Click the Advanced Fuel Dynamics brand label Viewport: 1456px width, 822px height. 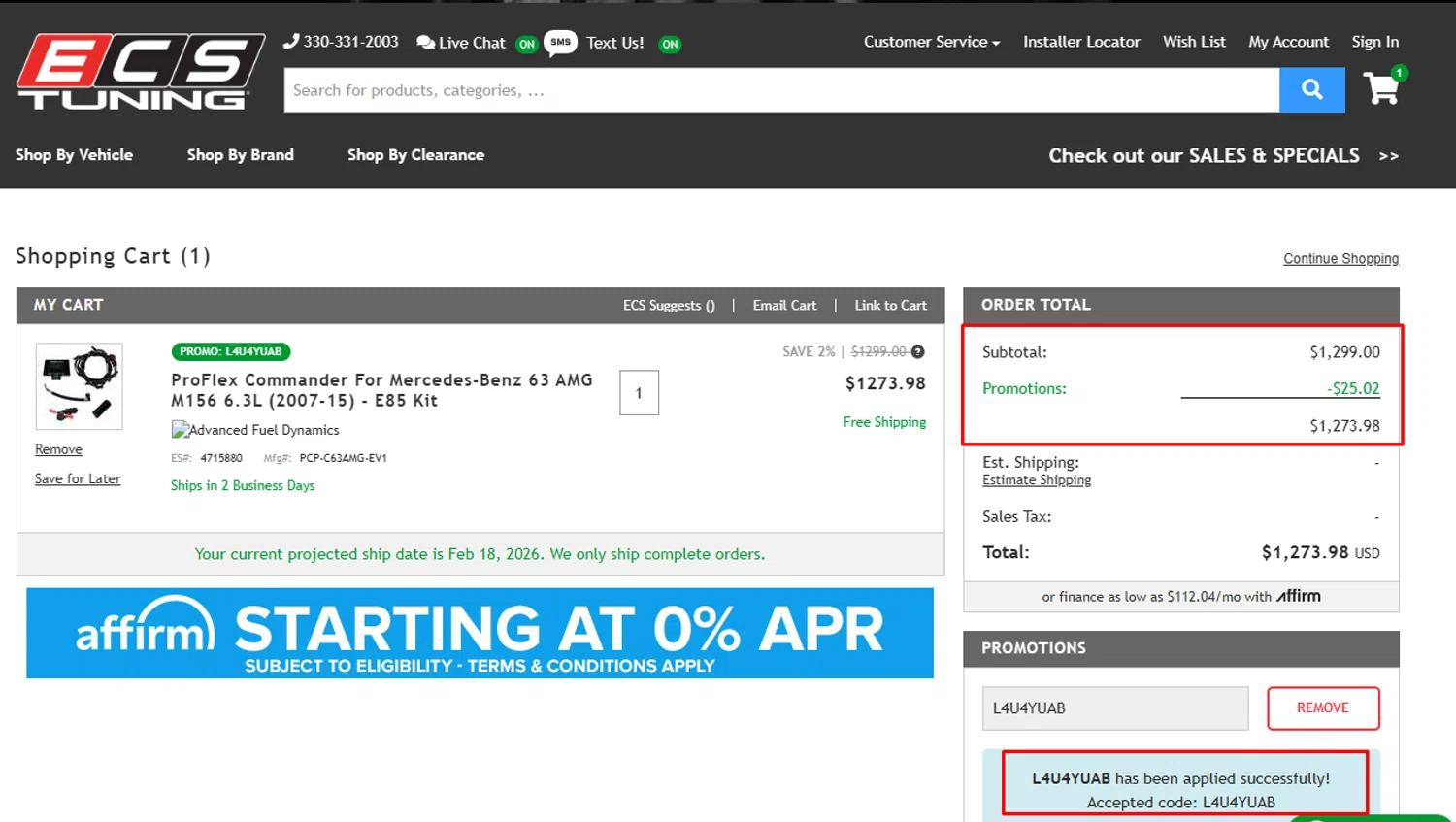[255, 430]
